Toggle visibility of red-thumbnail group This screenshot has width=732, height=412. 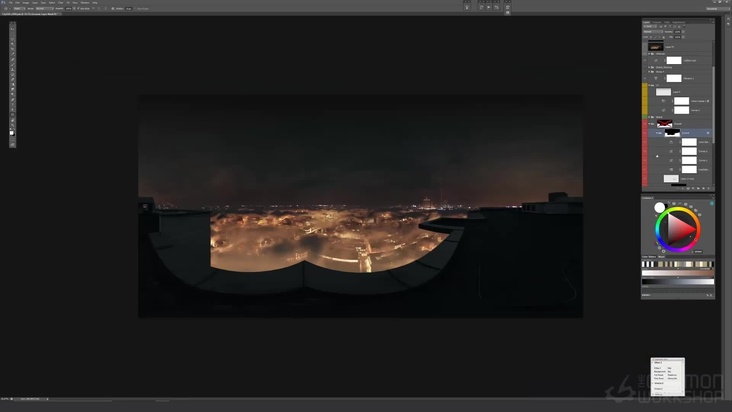coord(645,124)
